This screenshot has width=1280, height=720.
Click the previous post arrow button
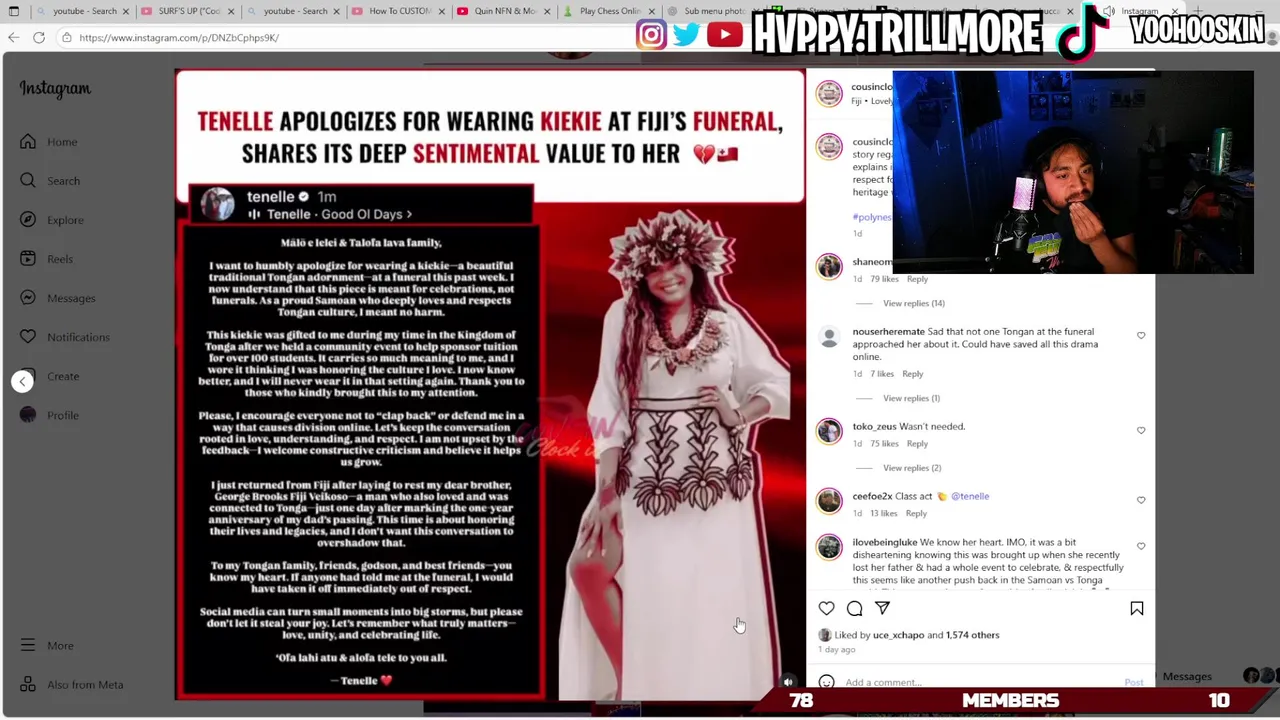coord(22,381)
